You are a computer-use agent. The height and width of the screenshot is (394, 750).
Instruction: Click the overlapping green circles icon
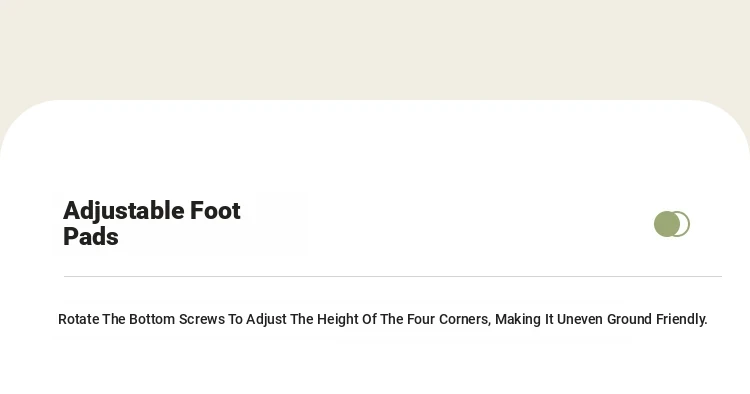click(672, 224)
